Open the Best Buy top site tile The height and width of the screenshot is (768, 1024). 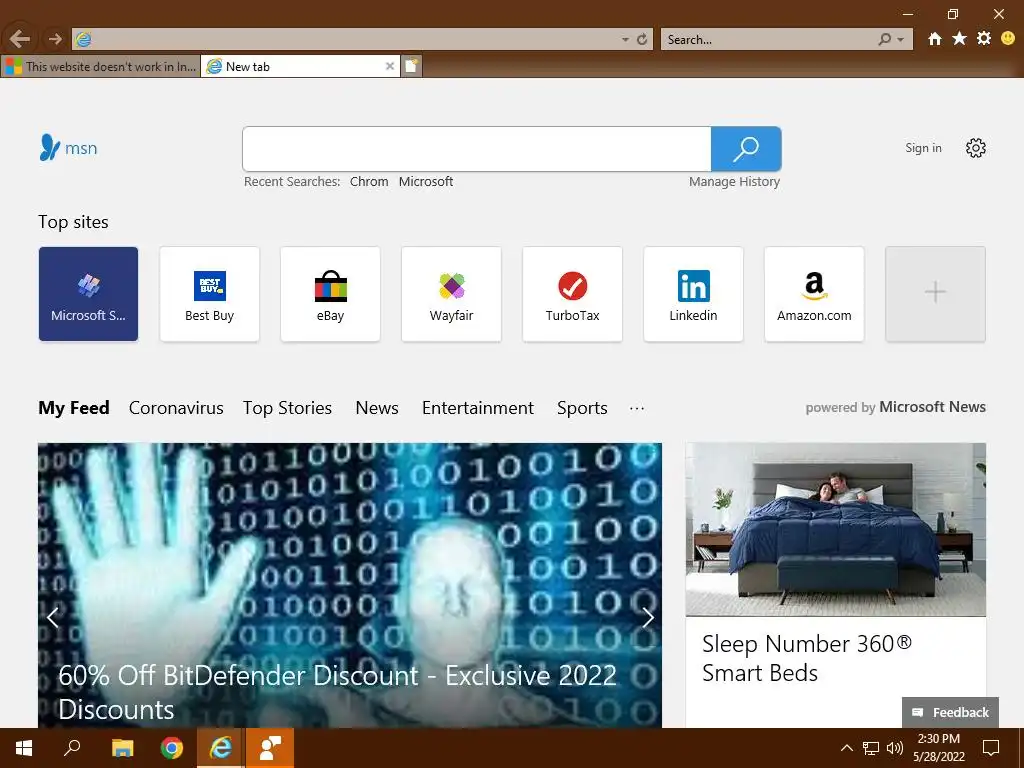[x=209, y=294]
